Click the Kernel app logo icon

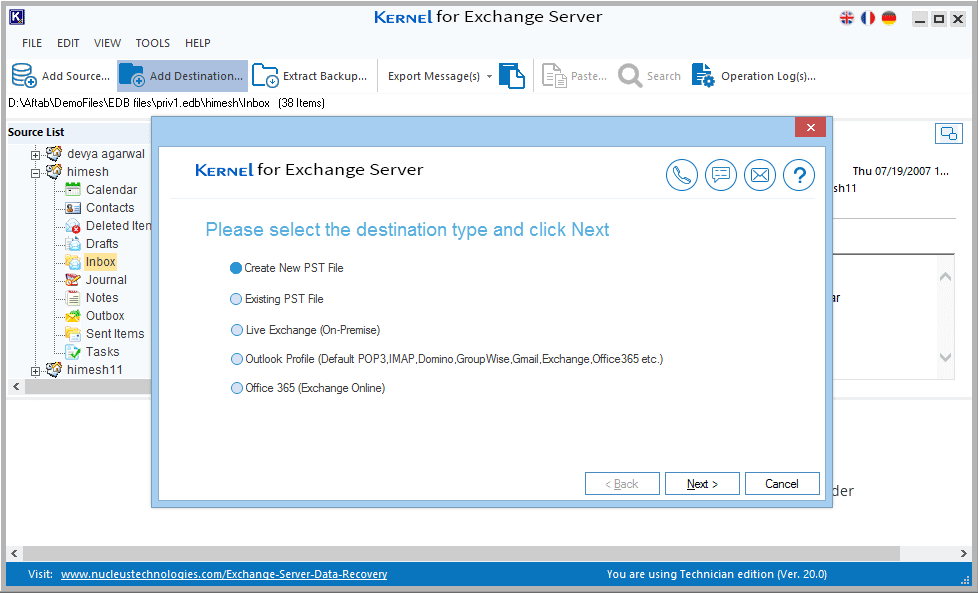[x=17, y=17]
